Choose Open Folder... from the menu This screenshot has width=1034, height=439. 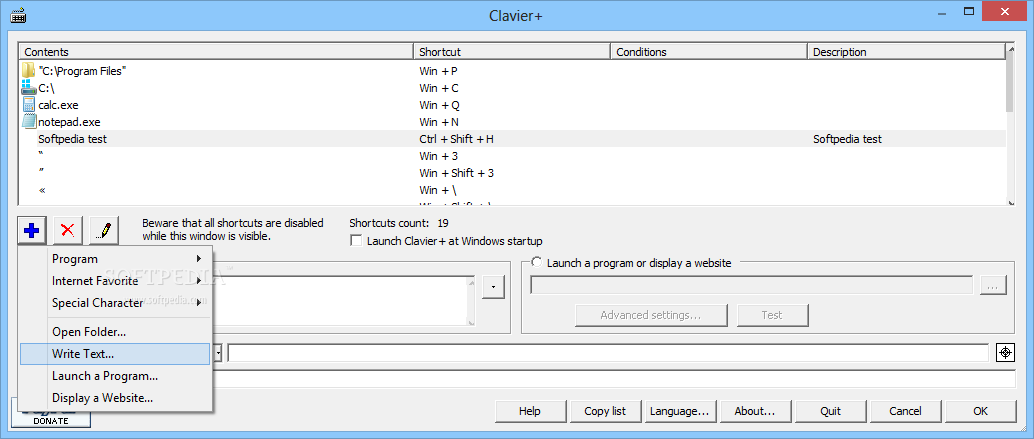pos(115,332)
